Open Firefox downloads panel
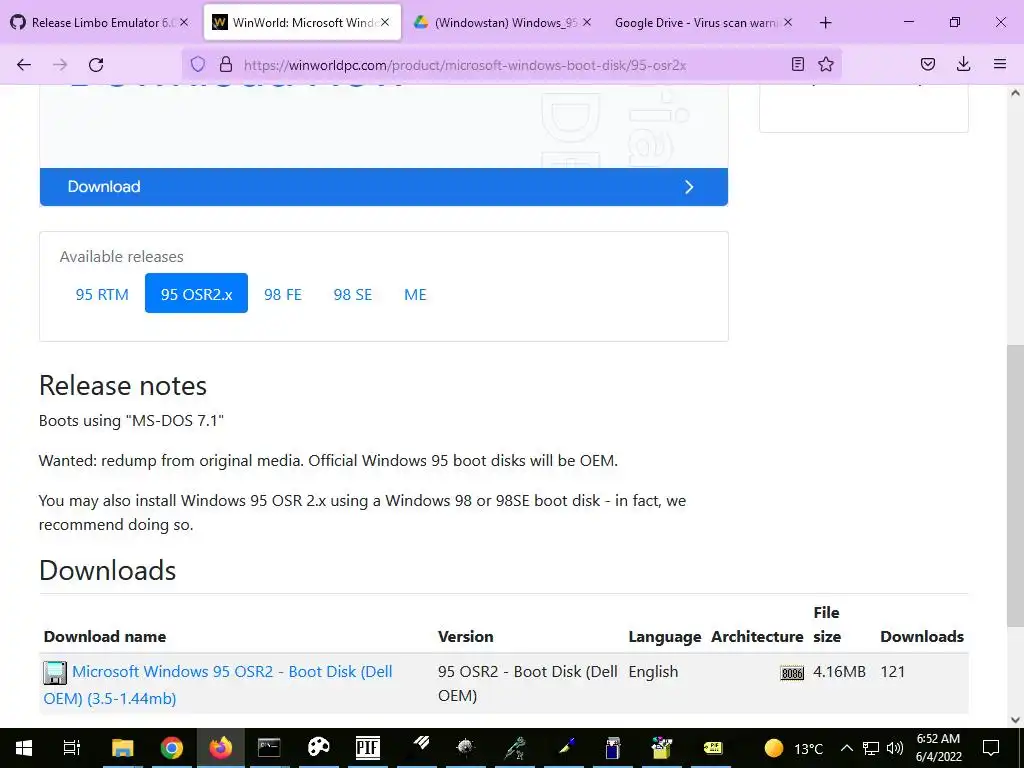This screenshot has width=1024, height=768. [x=963, y=64]
